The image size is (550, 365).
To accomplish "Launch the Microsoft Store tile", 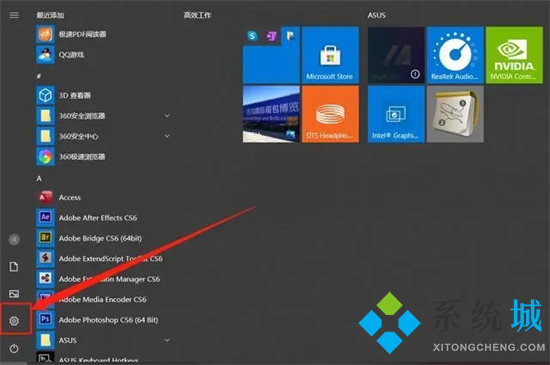I will tap(330, 55).
